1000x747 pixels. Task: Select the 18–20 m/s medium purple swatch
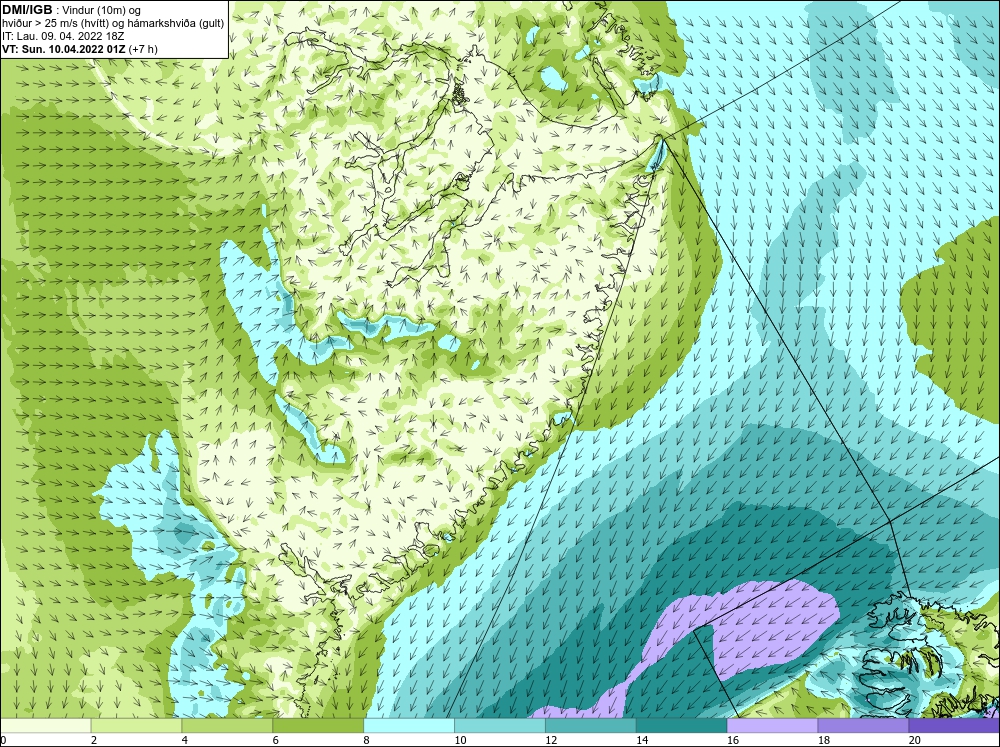[863, 725]
